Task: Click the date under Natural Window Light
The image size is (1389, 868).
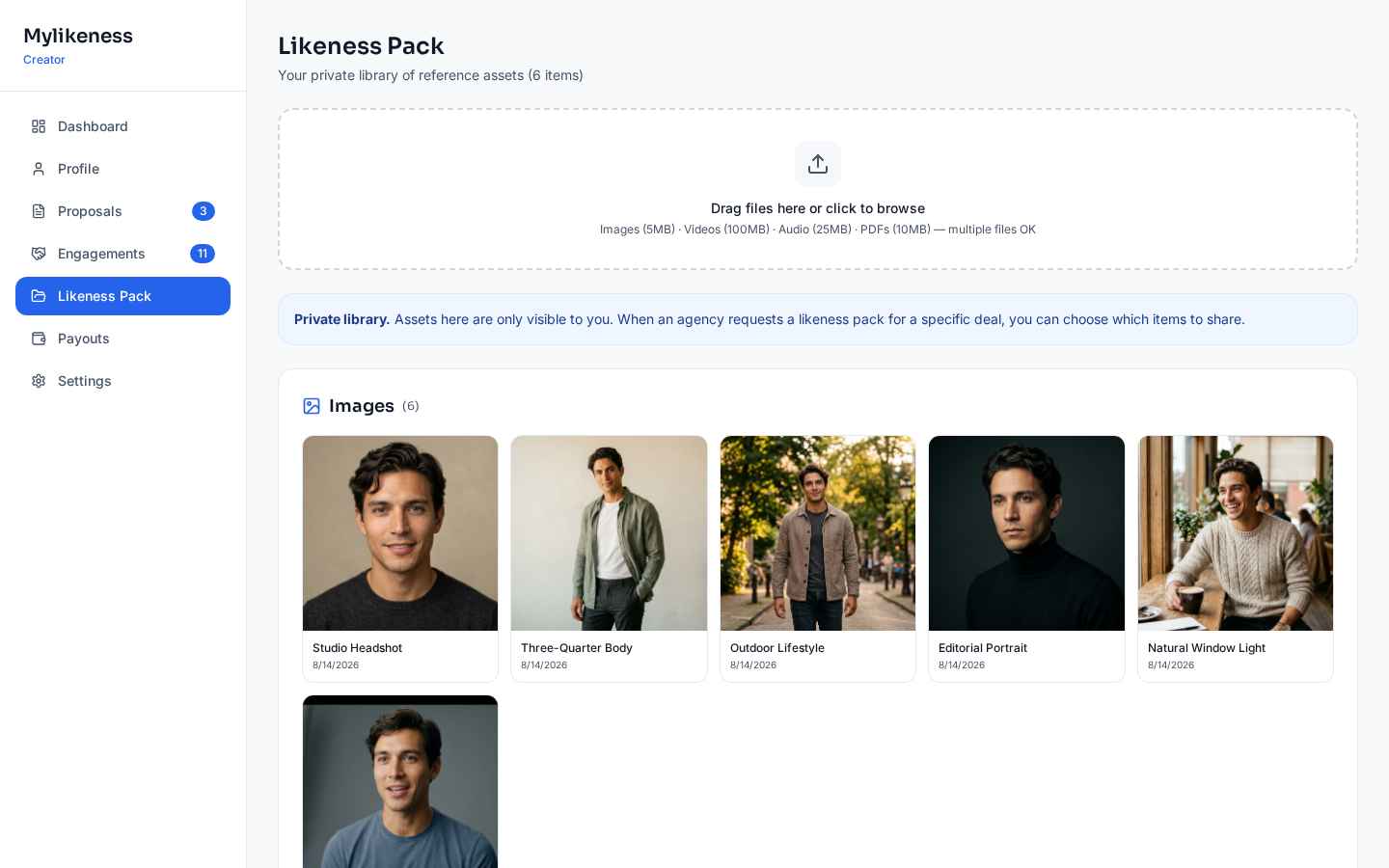Action: [x=1171, y=665]
